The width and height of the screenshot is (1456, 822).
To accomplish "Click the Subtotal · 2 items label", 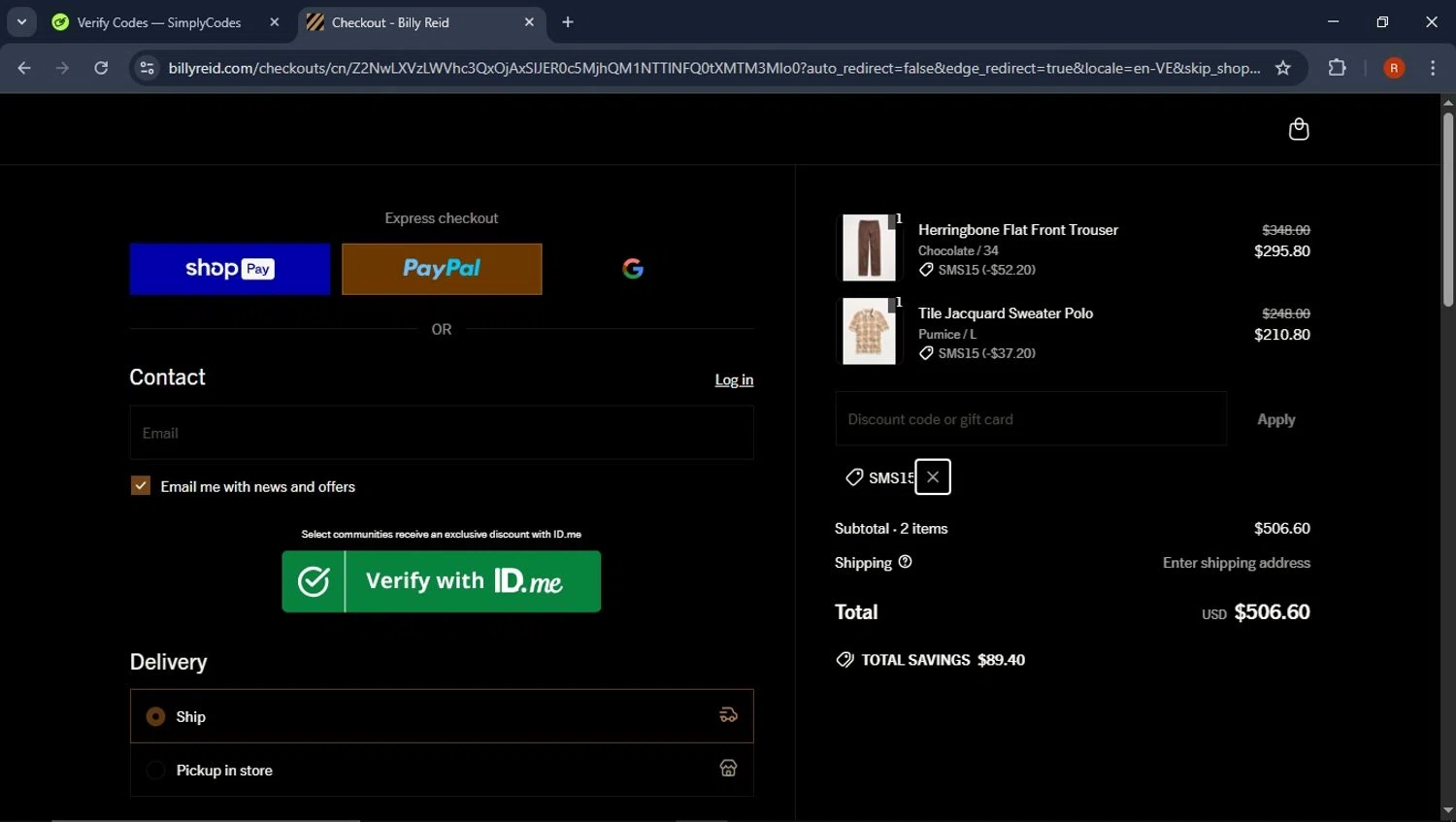I will tap(891, 529).
